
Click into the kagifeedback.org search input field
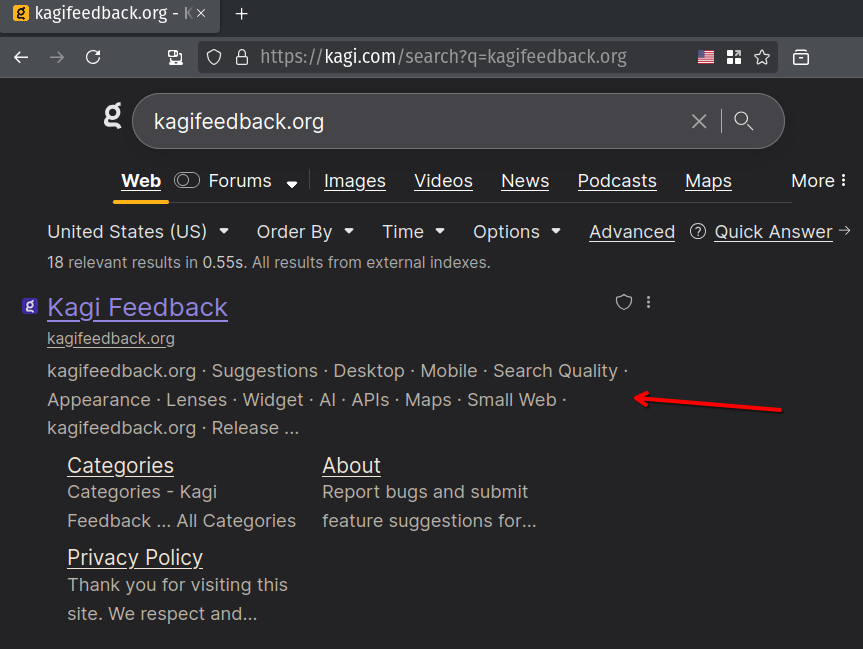point(400,121)
